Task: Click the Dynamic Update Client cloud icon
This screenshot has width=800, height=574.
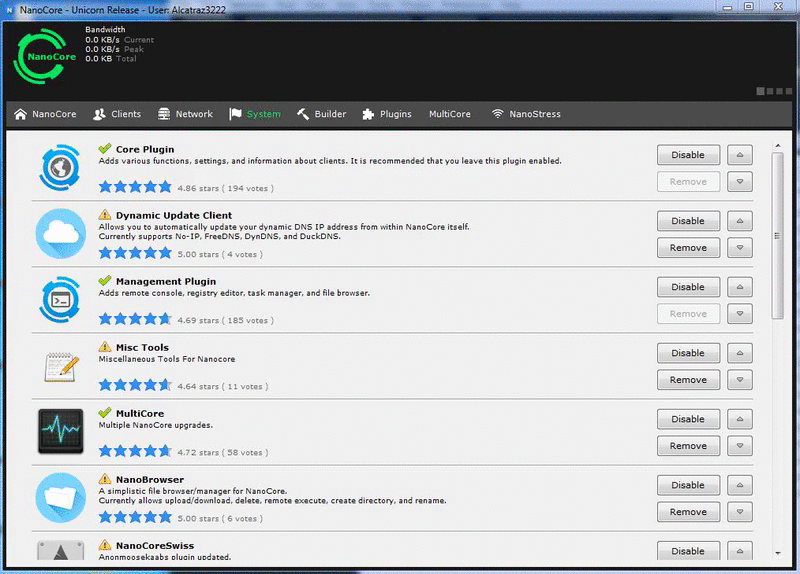Action: [x=61, y=233]
